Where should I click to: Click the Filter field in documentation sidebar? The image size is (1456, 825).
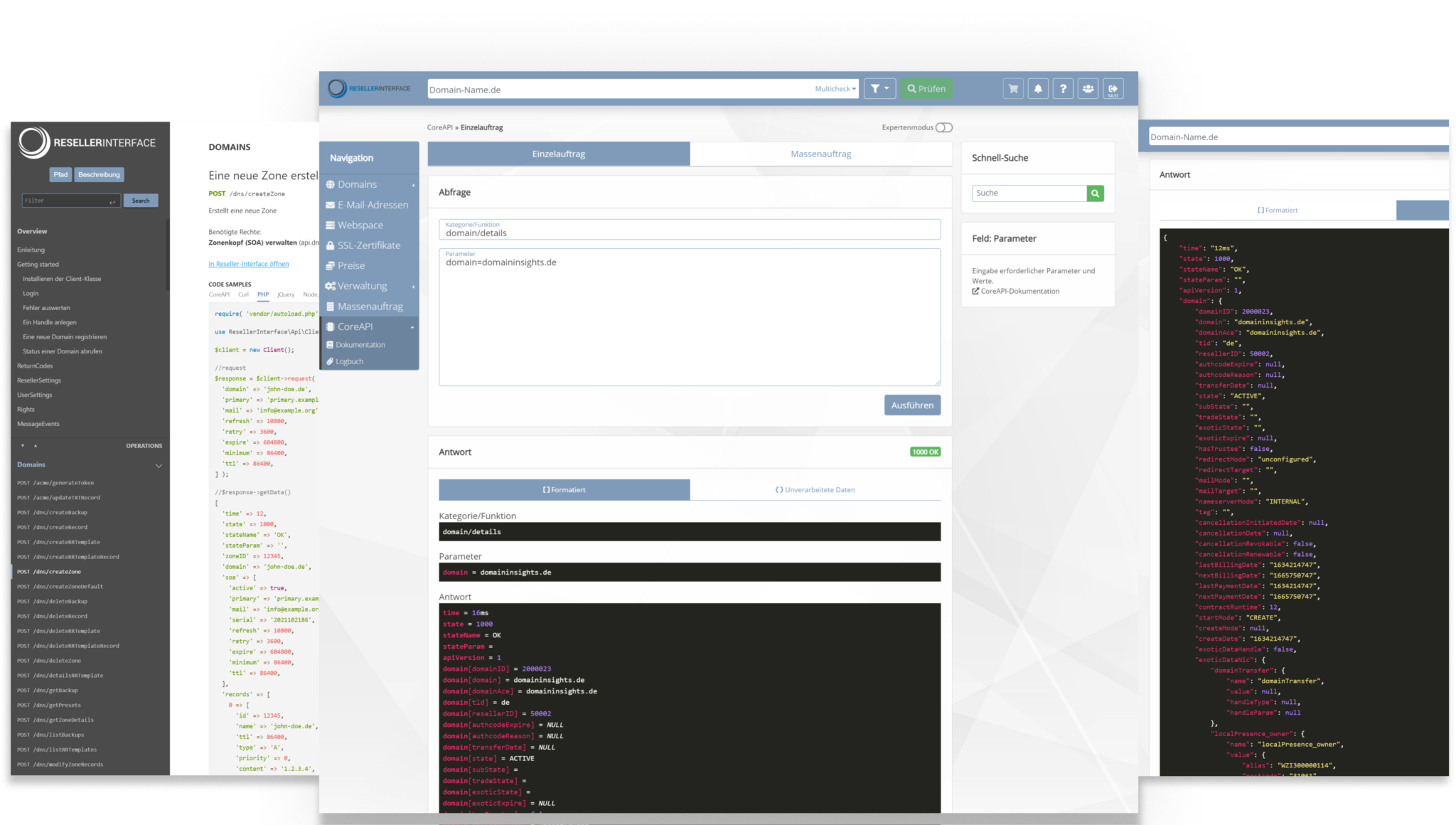click(70, 201)
